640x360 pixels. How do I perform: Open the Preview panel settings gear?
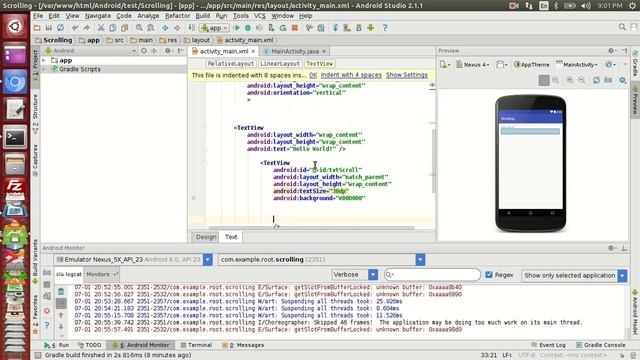point(611,51)
